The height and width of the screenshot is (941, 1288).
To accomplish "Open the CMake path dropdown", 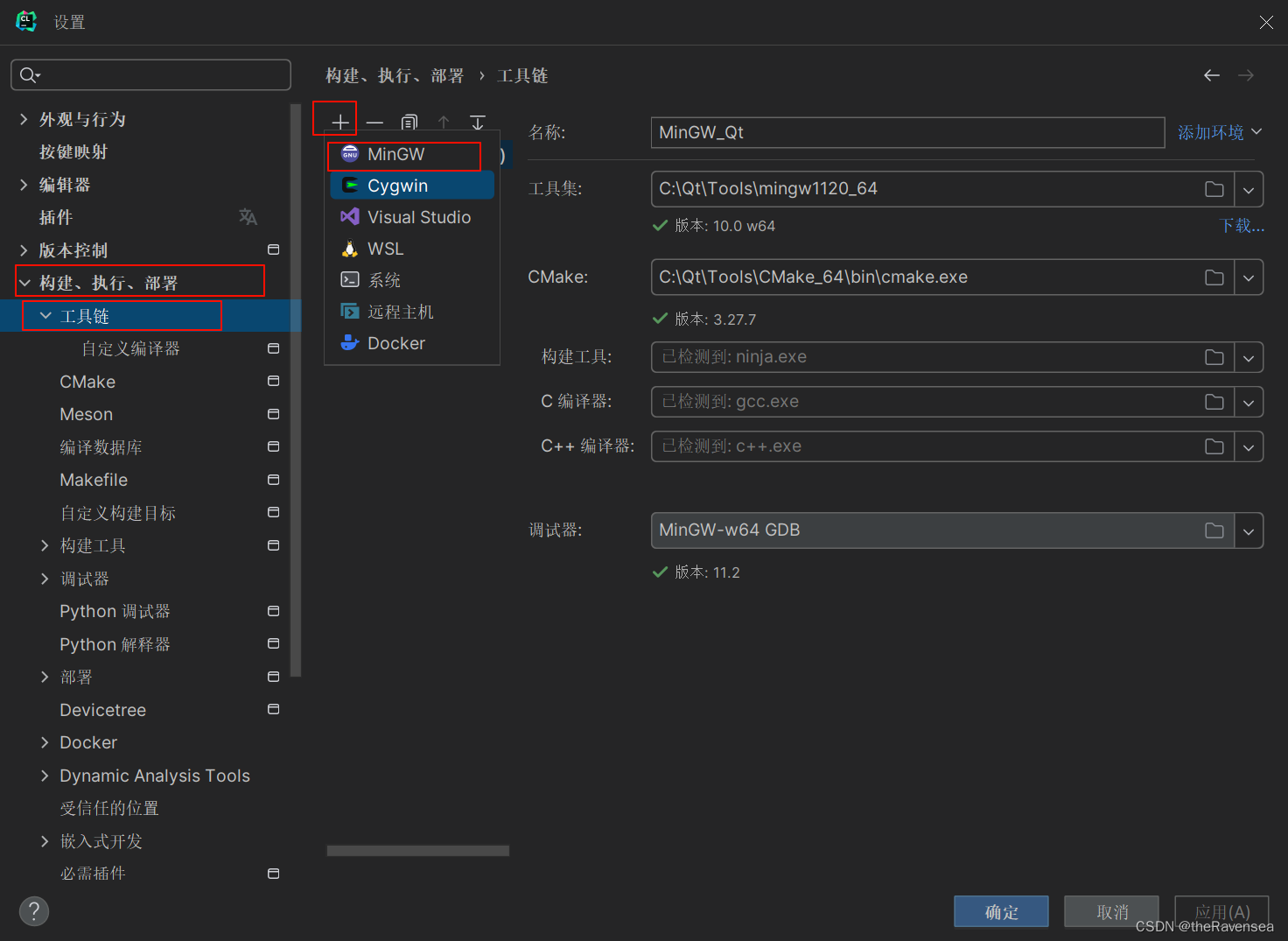I will [1249, 277].
